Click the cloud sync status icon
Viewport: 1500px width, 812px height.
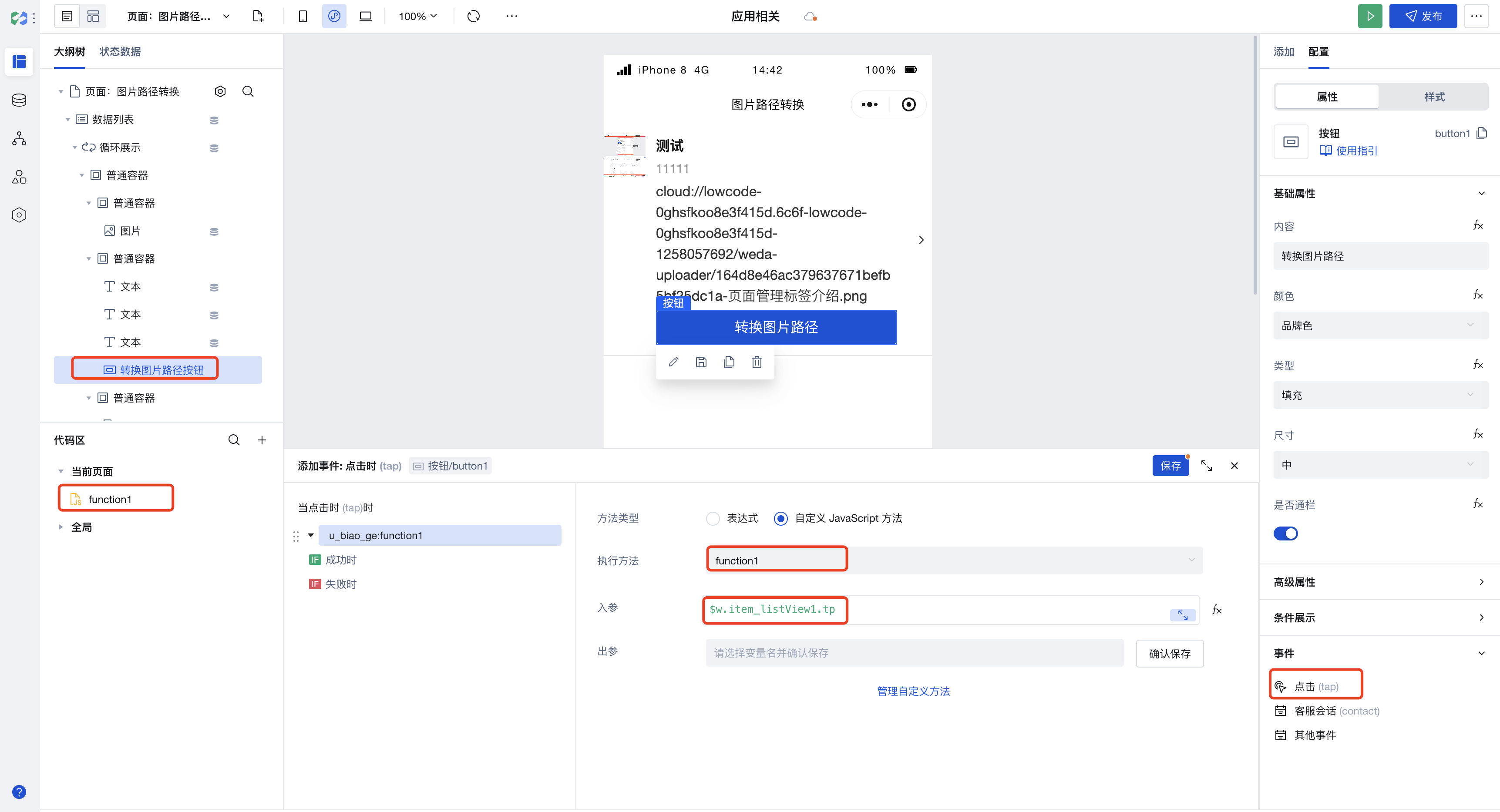(810, 17)
